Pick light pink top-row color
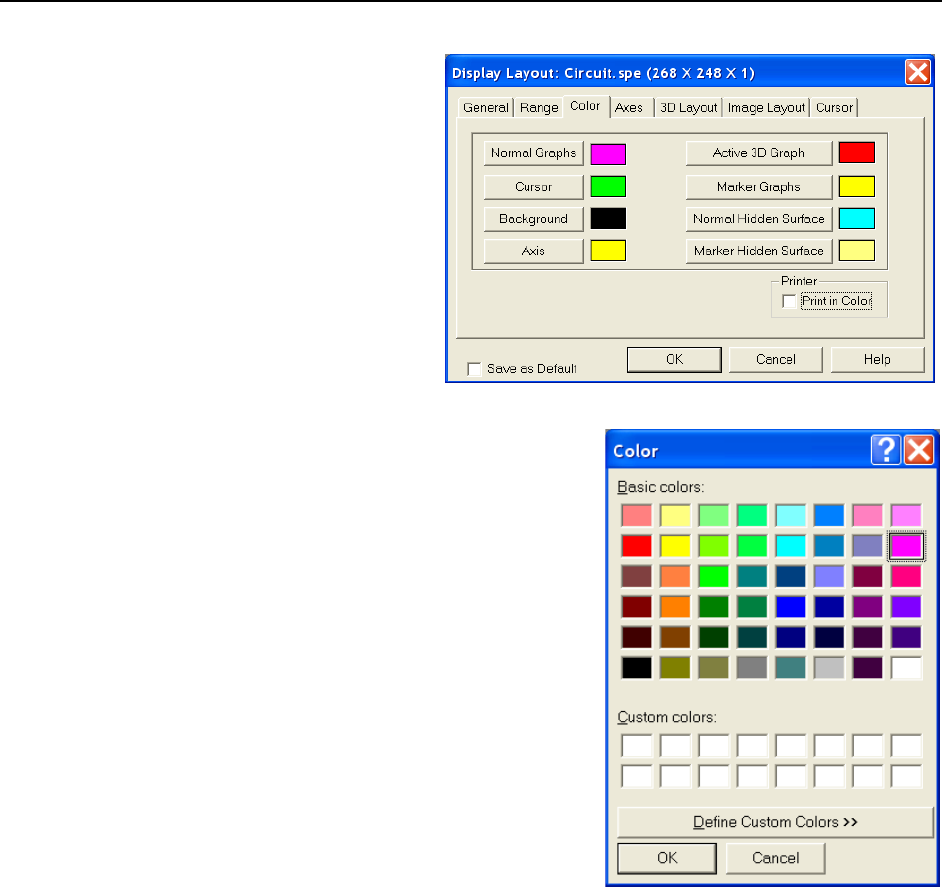Viewport: 942px width, 887px height. pyautogui.click(x=868, y=515)
